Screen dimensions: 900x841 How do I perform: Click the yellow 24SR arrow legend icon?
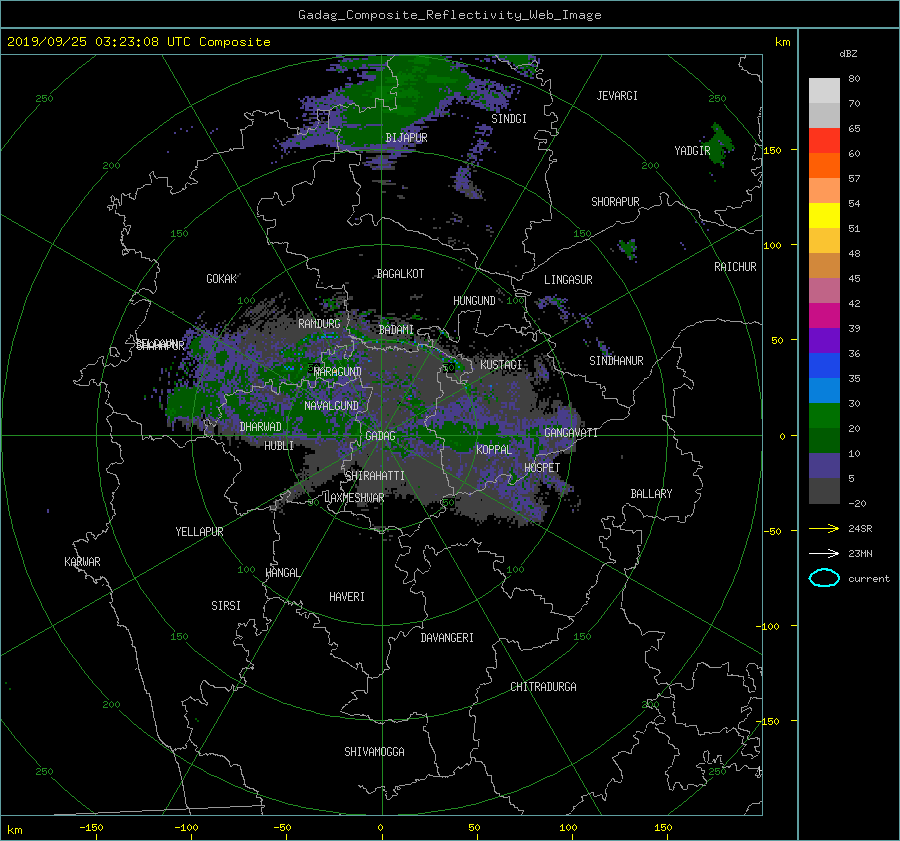click(824, 528)
